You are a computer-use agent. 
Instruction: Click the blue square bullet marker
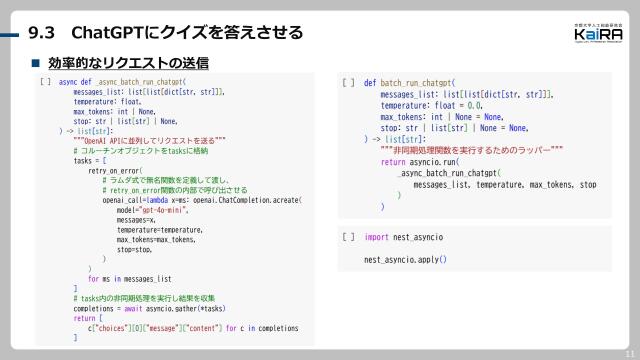coord(36,63)
